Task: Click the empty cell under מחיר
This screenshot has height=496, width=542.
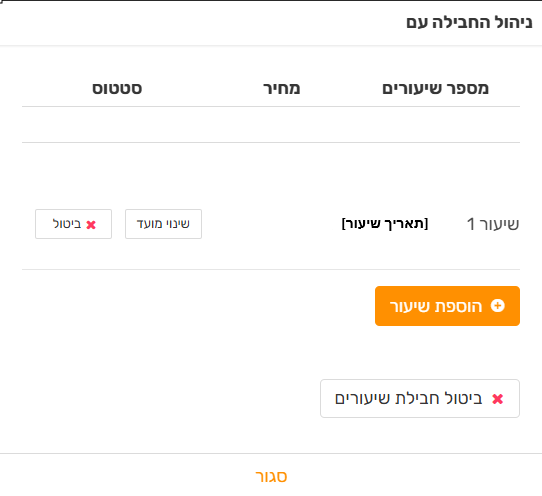Action: (x=282, y=124)
